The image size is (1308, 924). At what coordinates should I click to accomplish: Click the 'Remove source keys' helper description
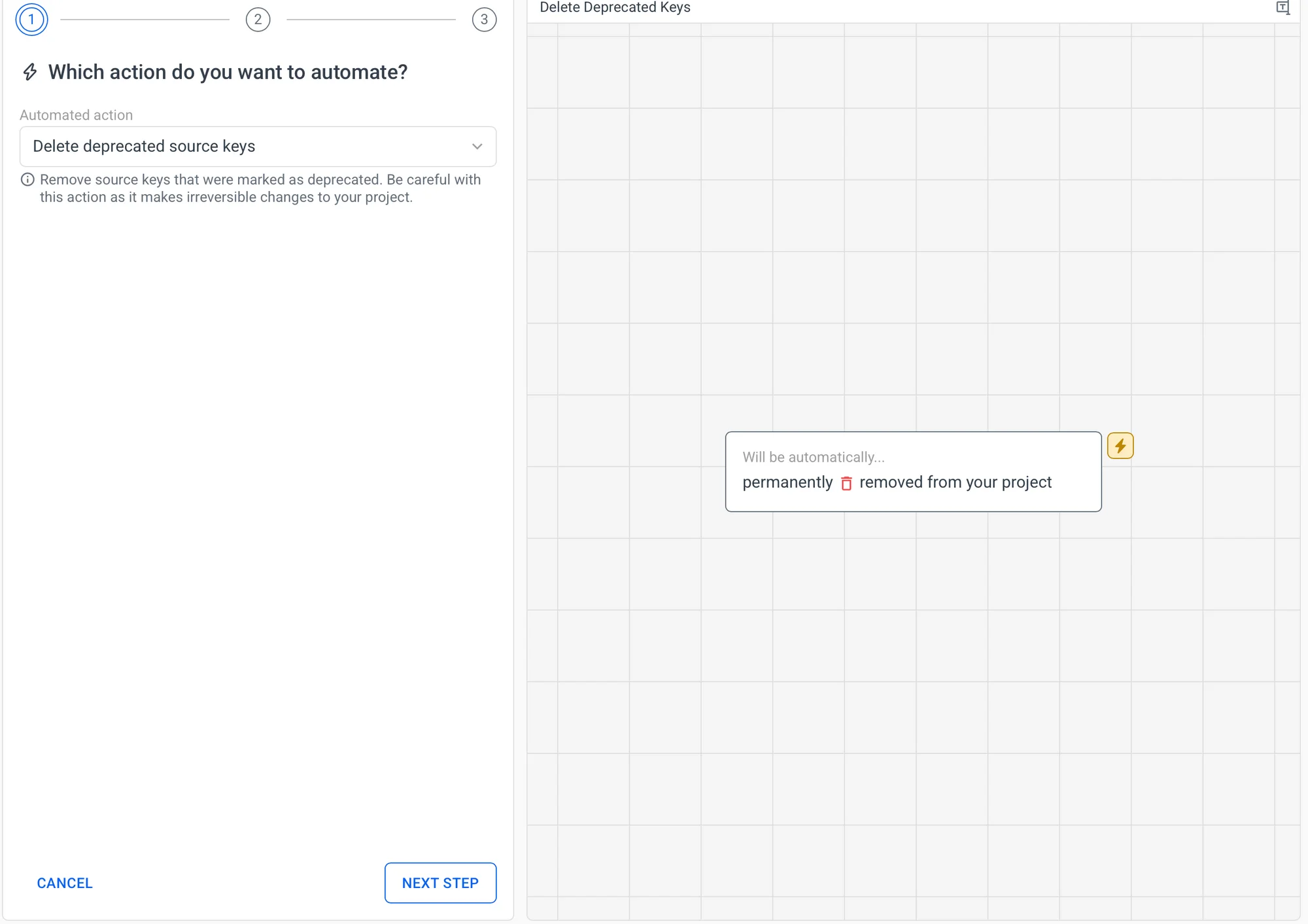click(x=260, y=188)
